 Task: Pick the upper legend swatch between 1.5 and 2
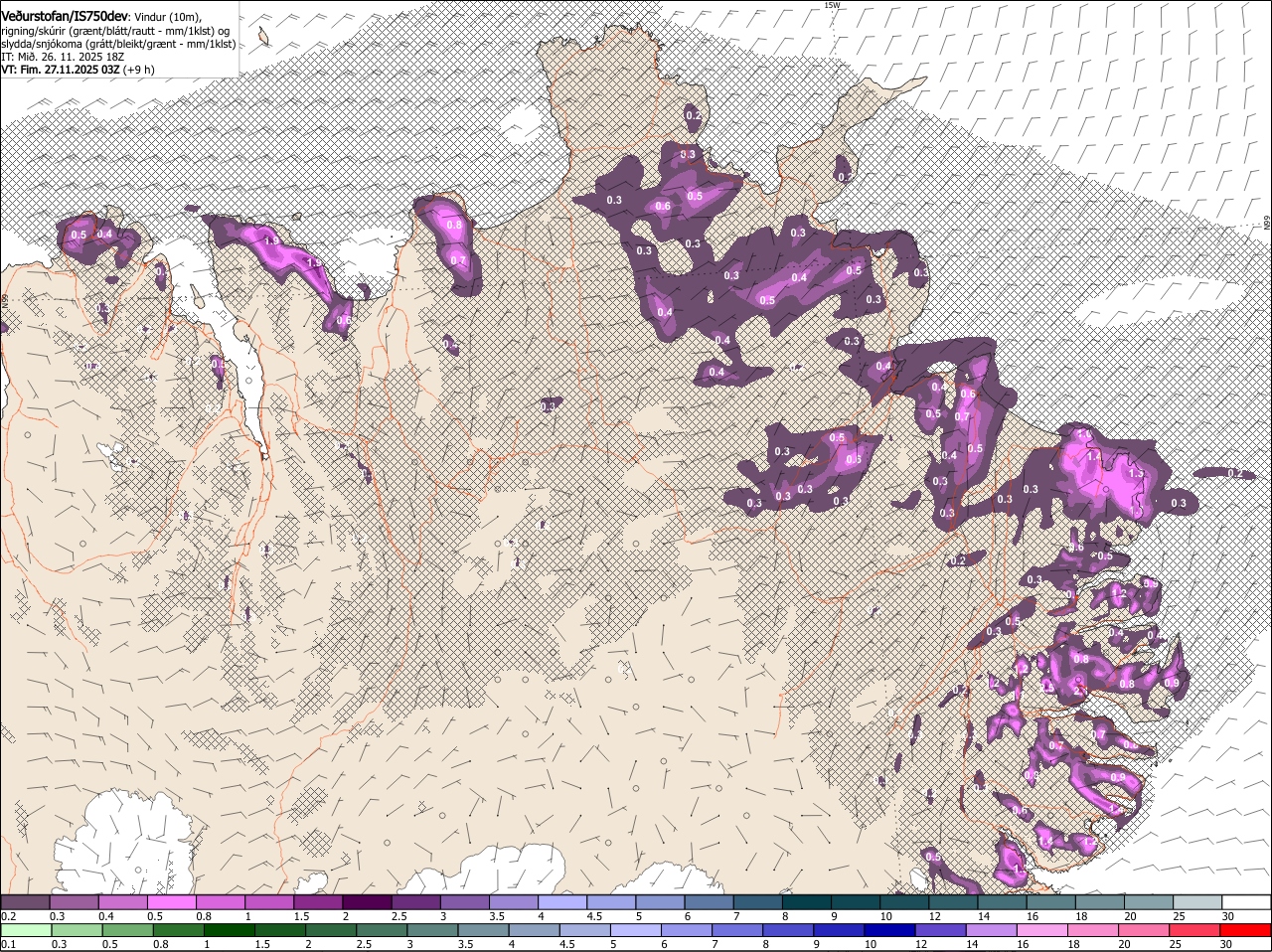[317, 902]
